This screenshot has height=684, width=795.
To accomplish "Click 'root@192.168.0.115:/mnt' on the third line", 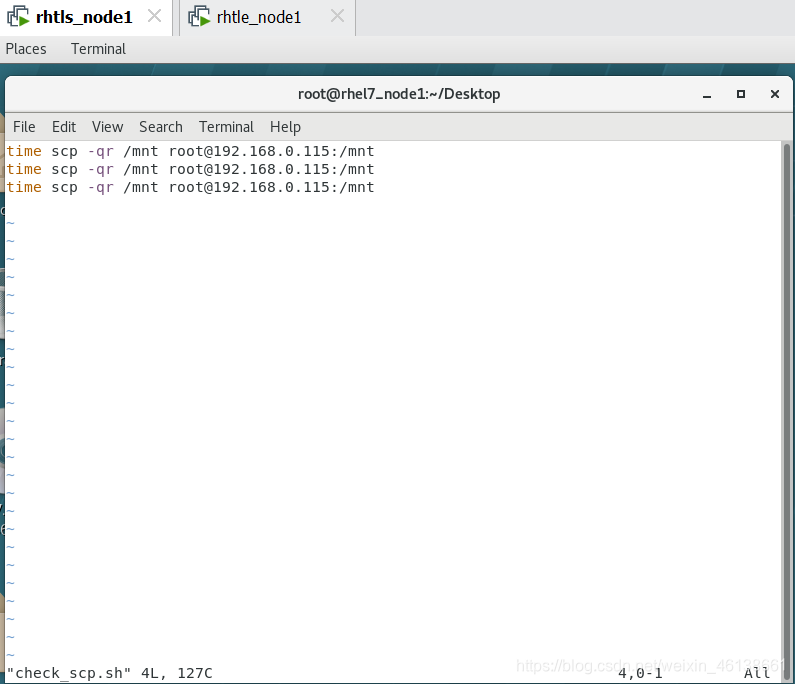I will 272,187.
